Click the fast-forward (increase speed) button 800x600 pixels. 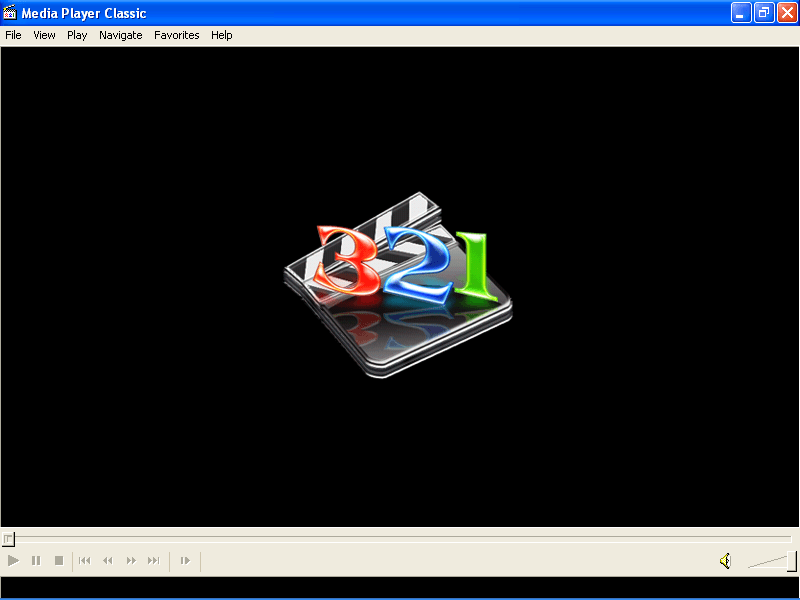pyautogui.click(x=131, y=561)
